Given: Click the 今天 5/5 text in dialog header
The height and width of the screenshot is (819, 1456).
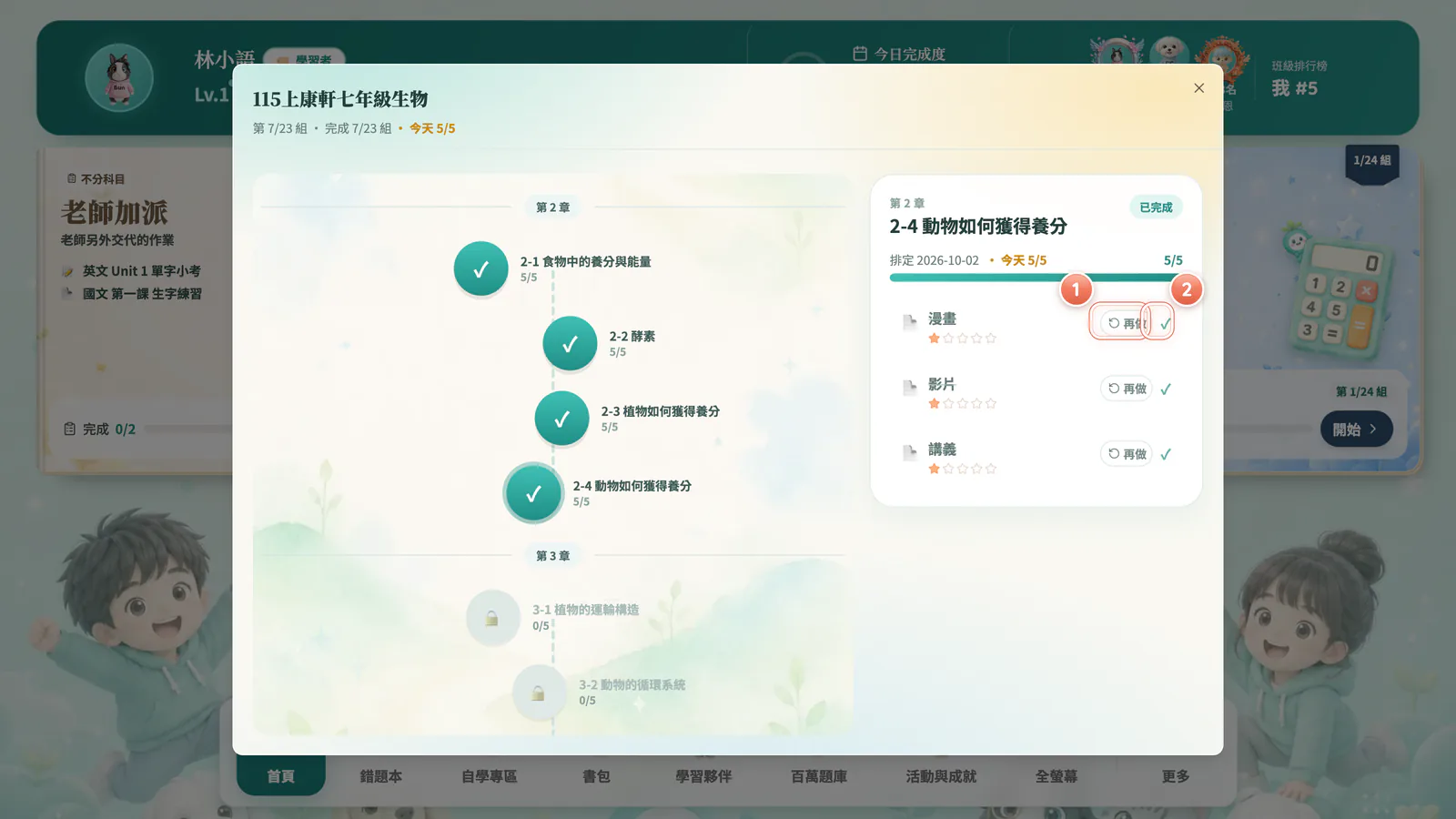Looking at the screenshot, I should point(432,128).
